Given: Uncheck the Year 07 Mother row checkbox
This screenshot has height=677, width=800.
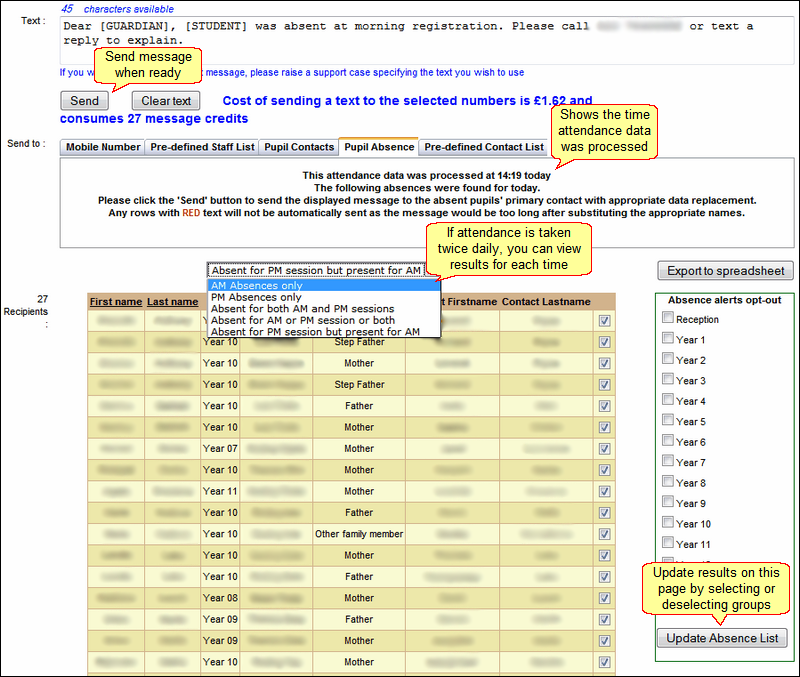Looking at the screenshot, I should point(605,448).
